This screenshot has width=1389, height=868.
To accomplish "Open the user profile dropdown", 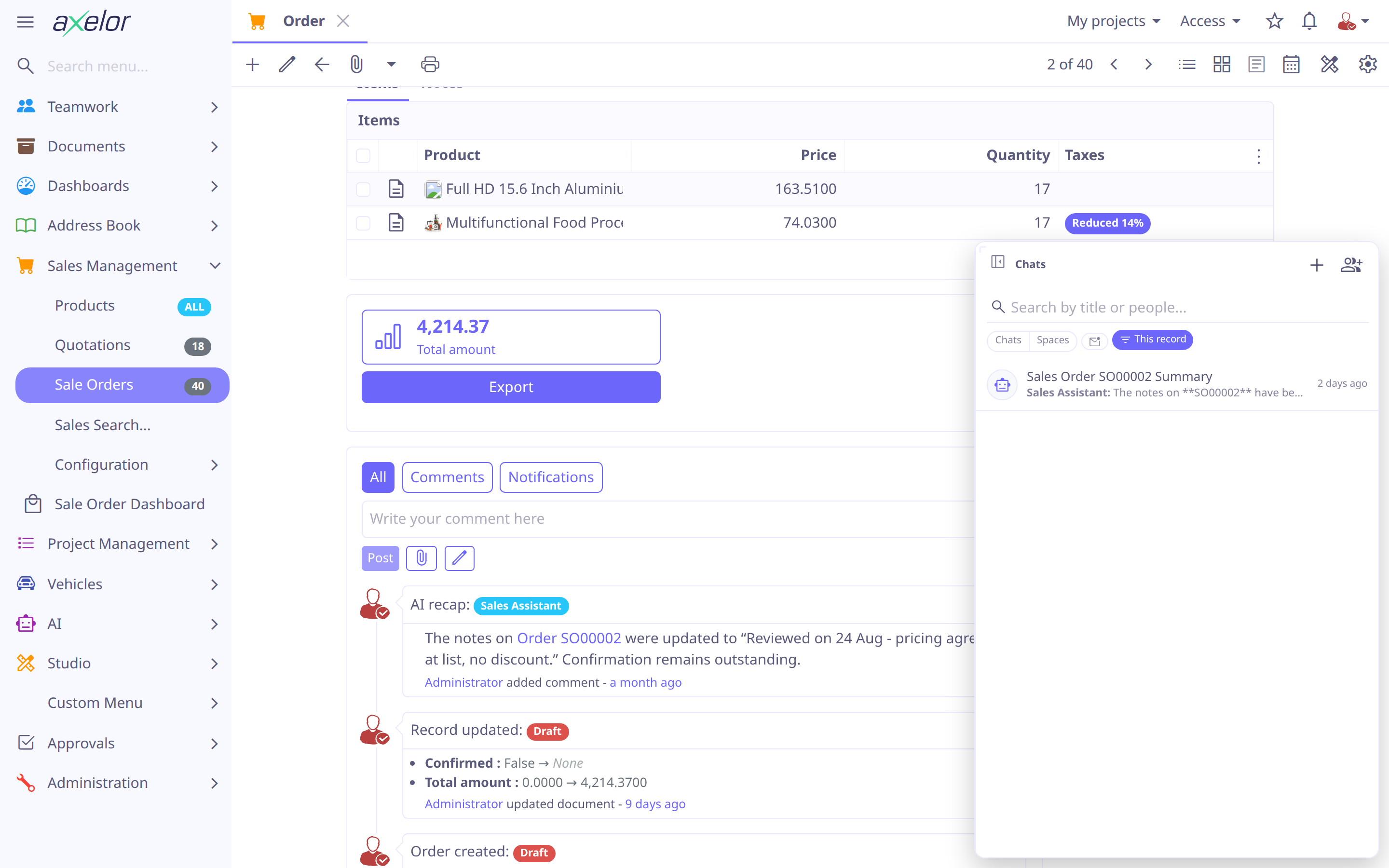I will pyautogui.click(x=1353, y=21).
